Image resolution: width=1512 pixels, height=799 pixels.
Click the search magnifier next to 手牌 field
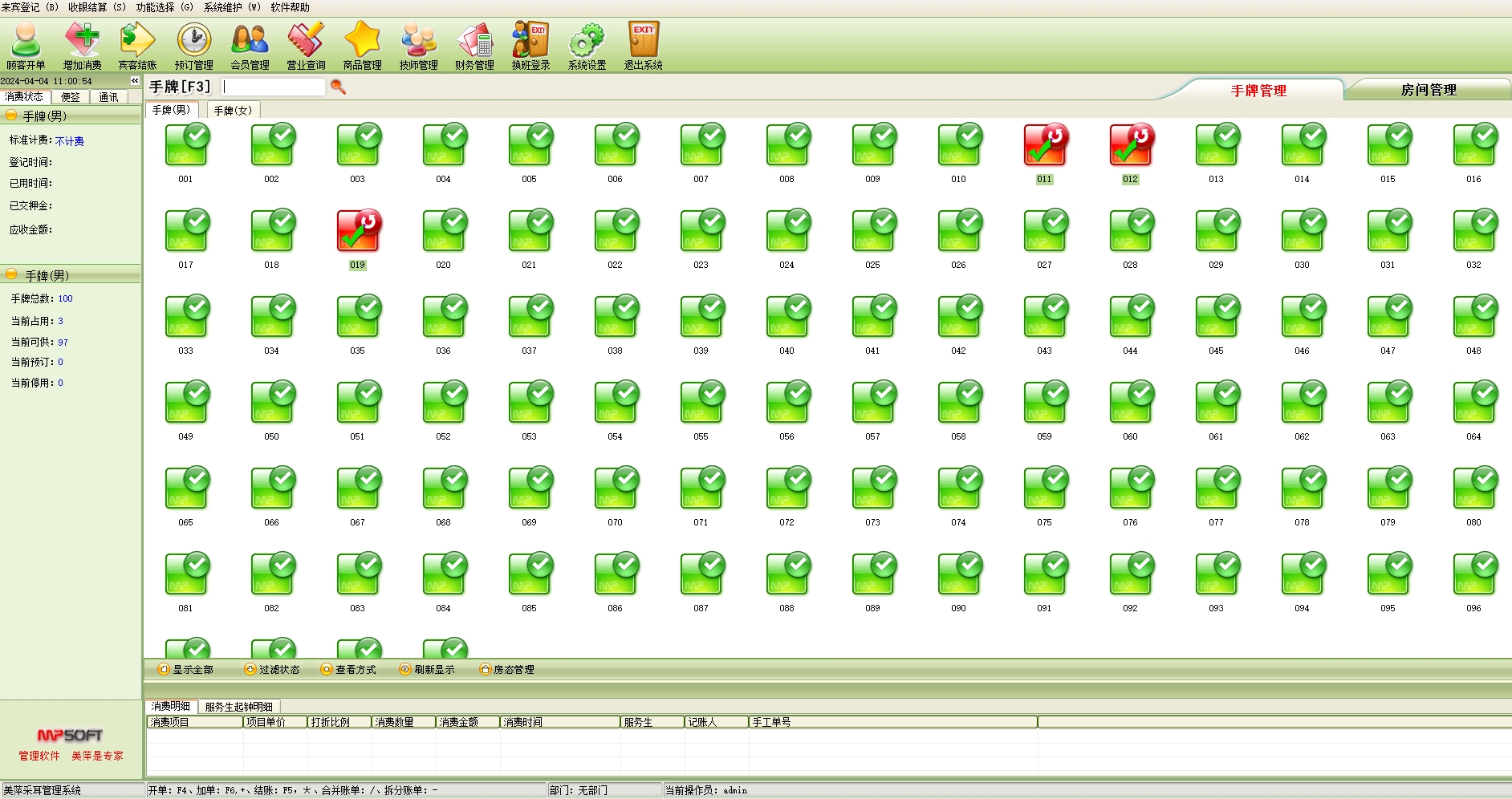click(x=338, y=87)
